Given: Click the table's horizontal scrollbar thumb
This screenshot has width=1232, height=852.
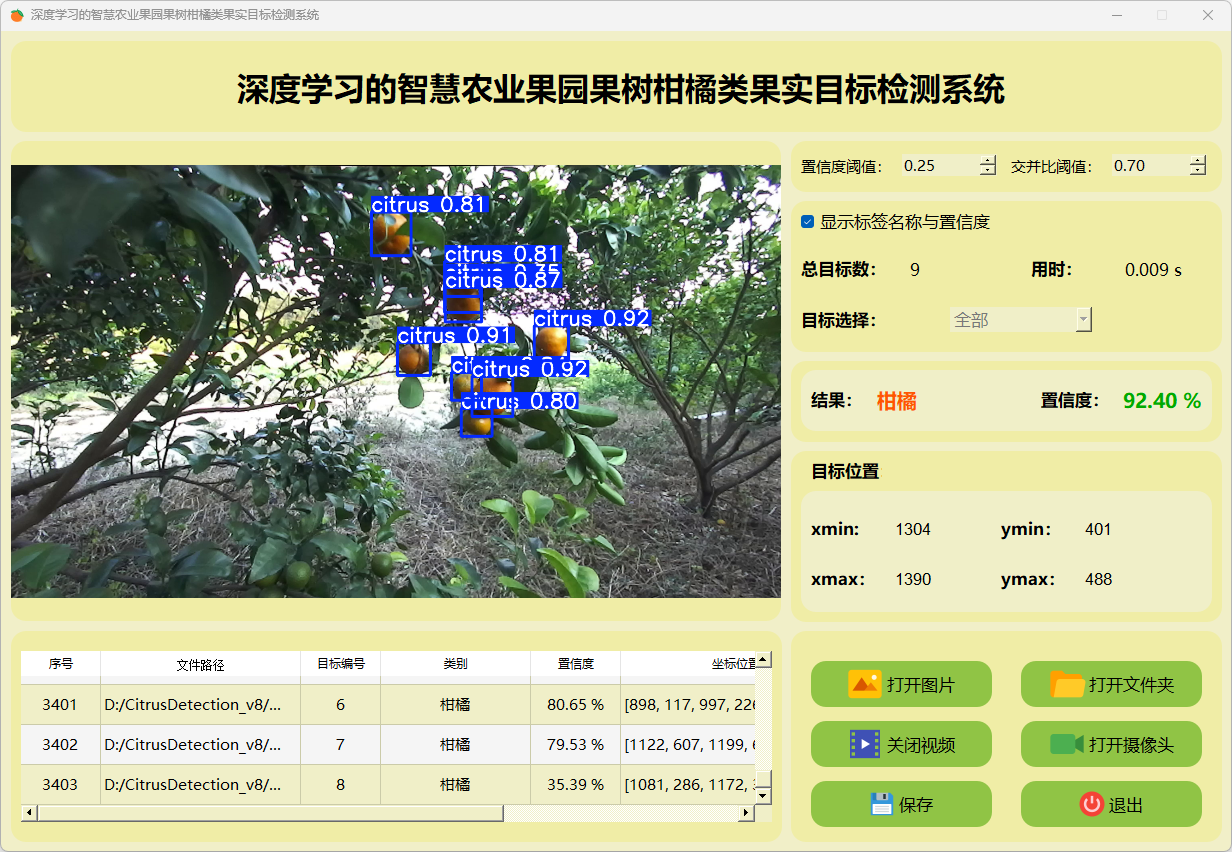Looking at the screenshot, I should pyautogui.click(x=270, y=813).
